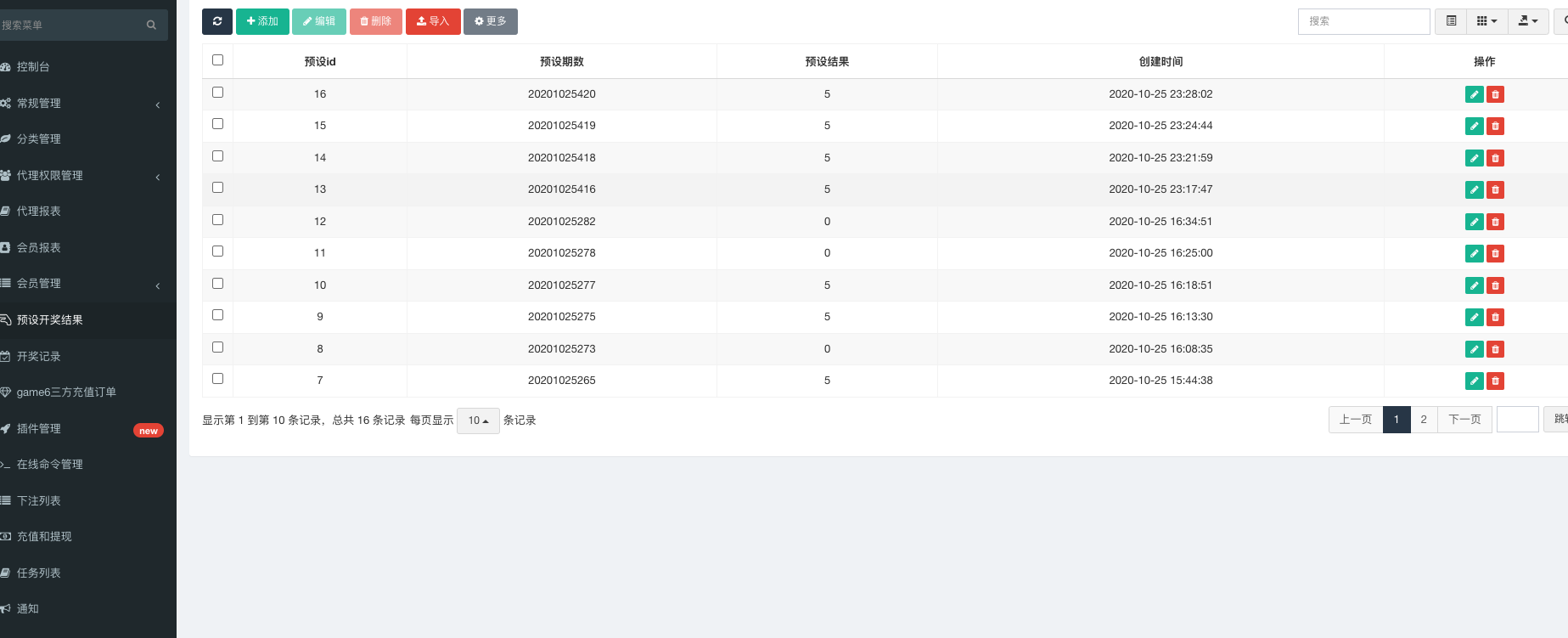Check the checkbox for preset id 13
The width and height of the screenshot is (1568, 638).
[x=217, y=187]
